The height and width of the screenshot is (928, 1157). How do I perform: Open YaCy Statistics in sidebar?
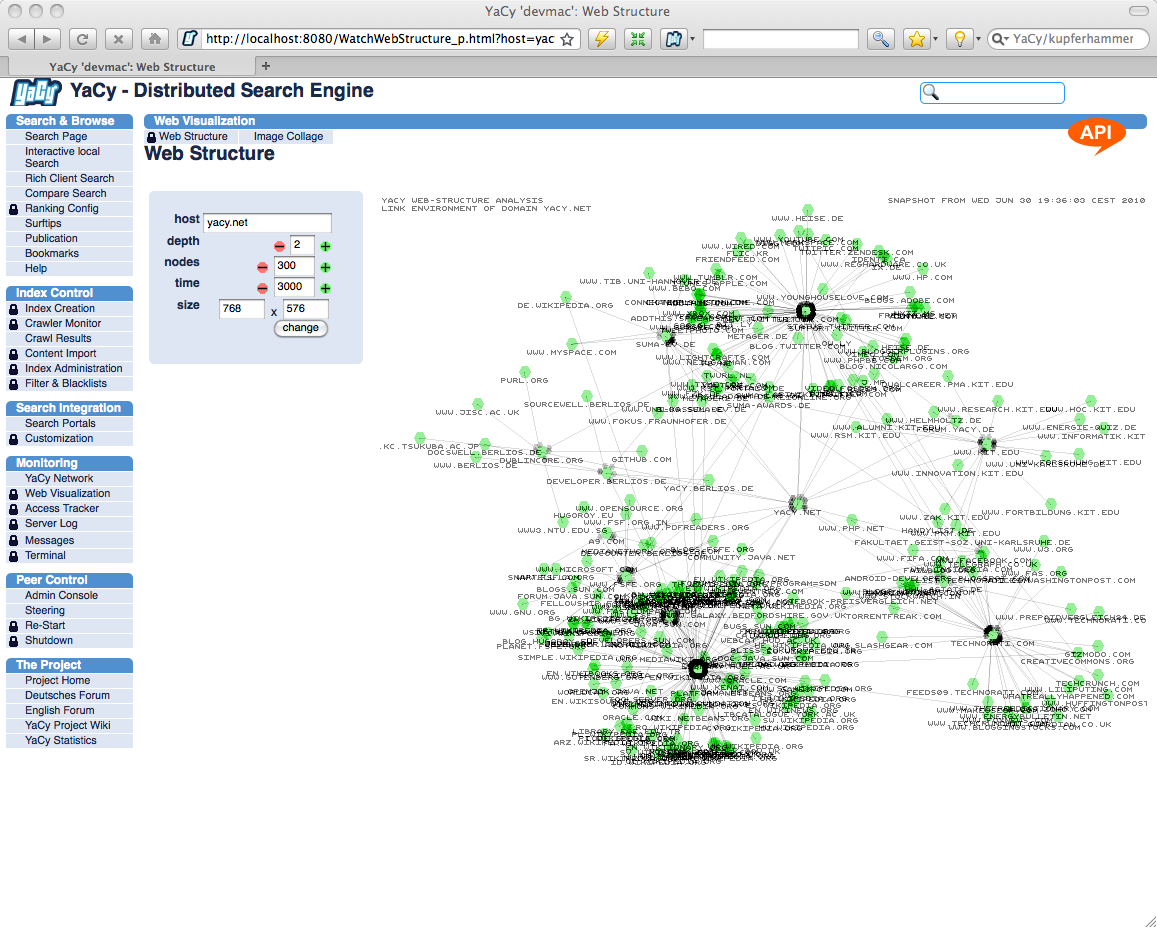61,740
